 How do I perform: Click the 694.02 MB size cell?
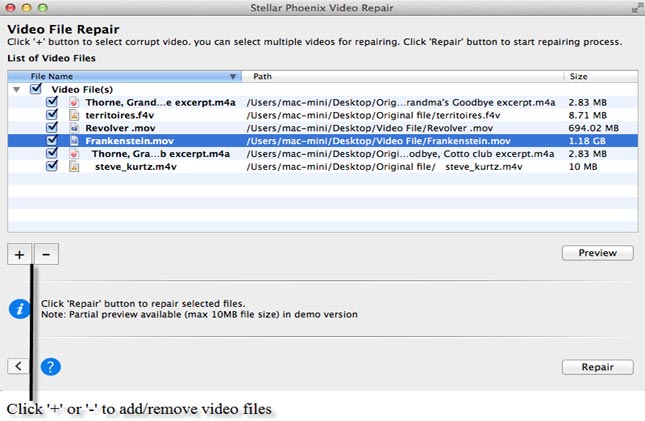click(x=594, y=128)
